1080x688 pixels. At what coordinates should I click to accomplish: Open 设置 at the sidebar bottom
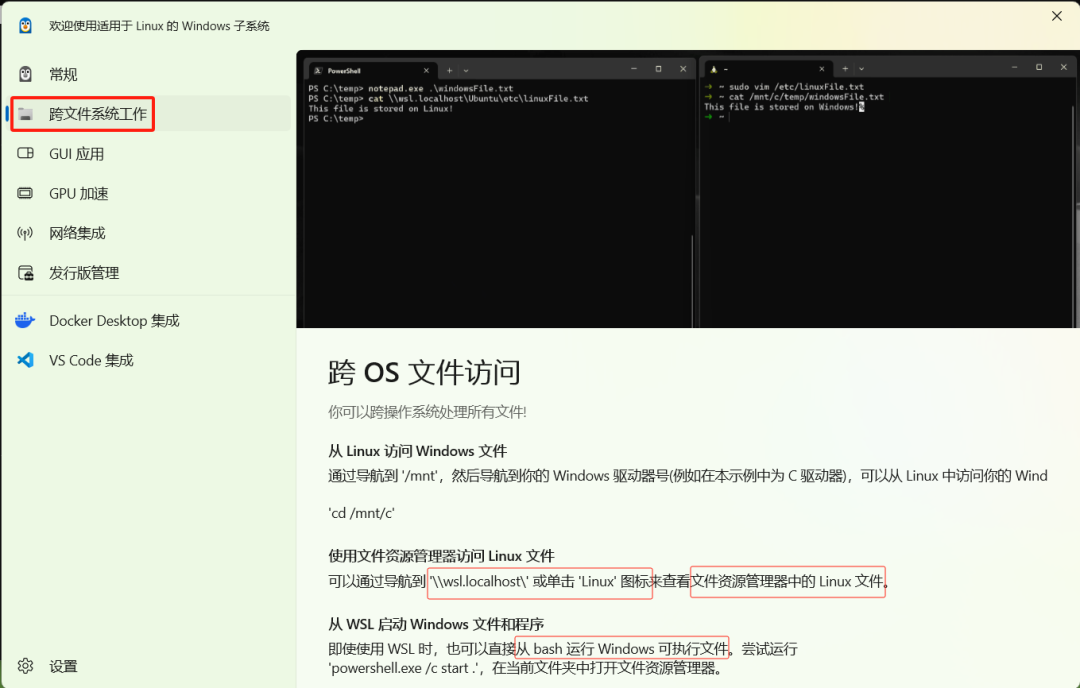coord(149,666)
